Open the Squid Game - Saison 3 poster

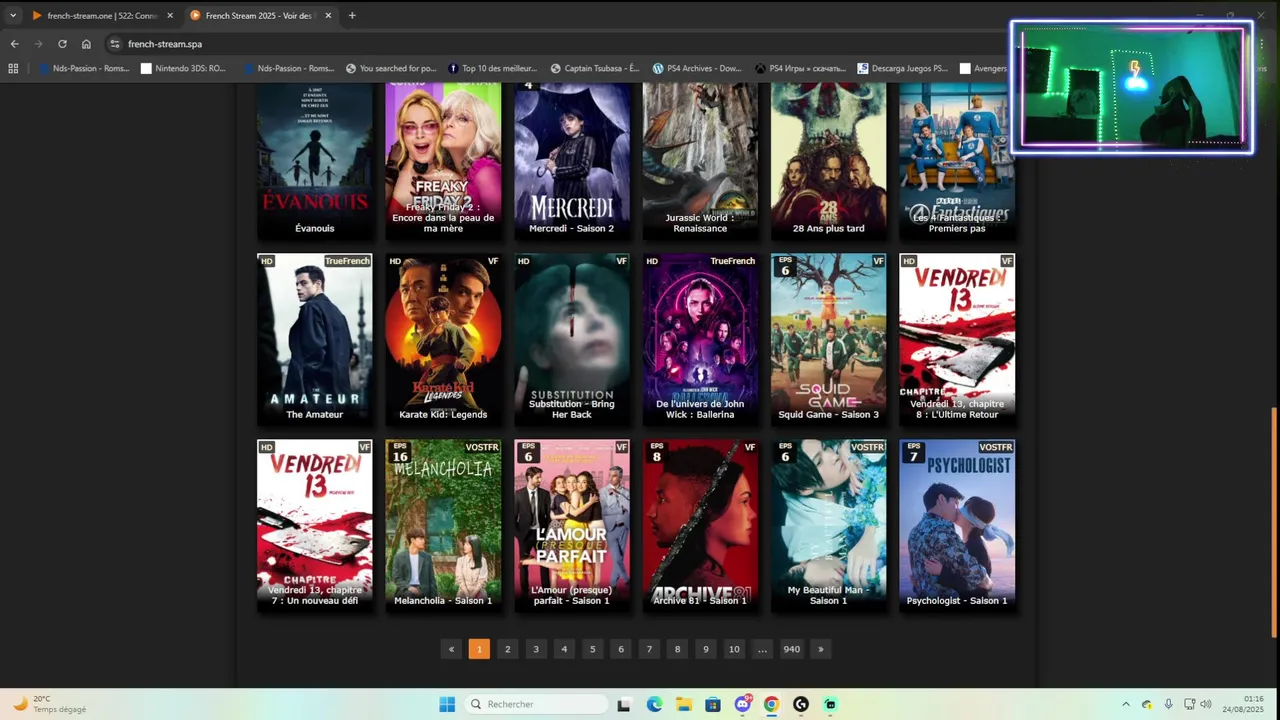[x=828, y=339]
